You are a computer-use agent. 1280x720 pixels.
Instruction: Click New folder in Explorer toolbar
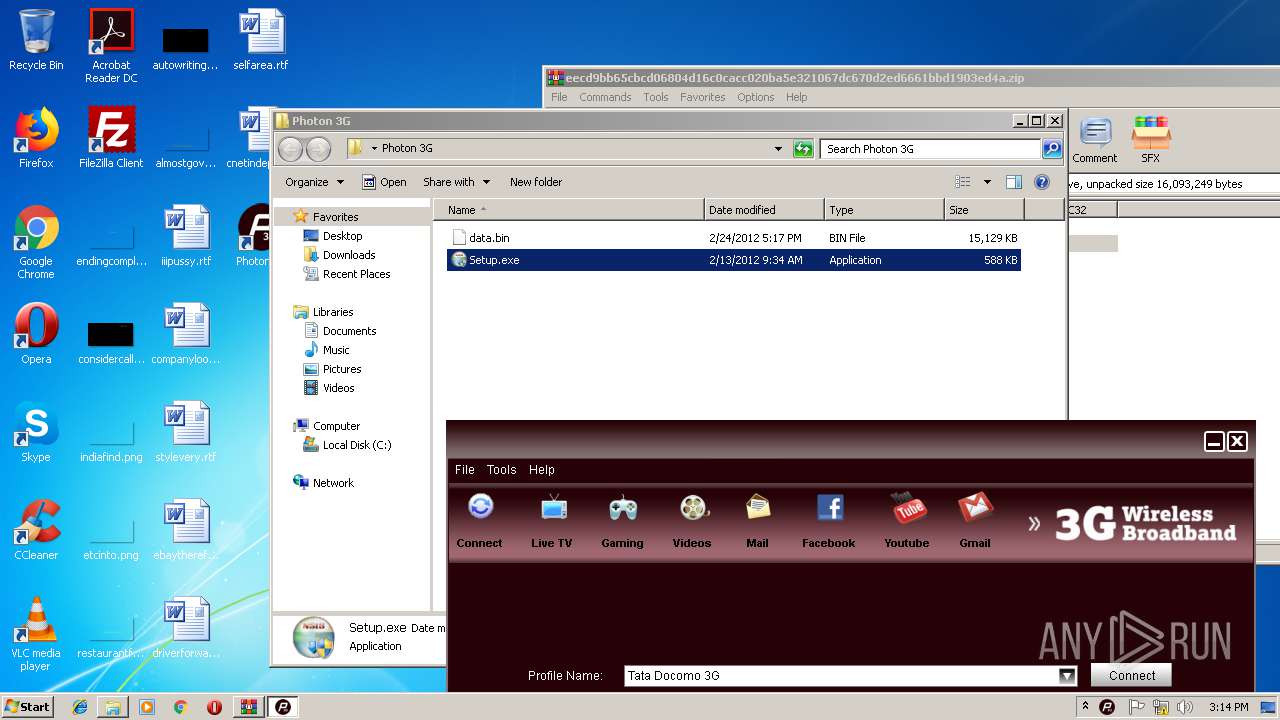[536, 182]
